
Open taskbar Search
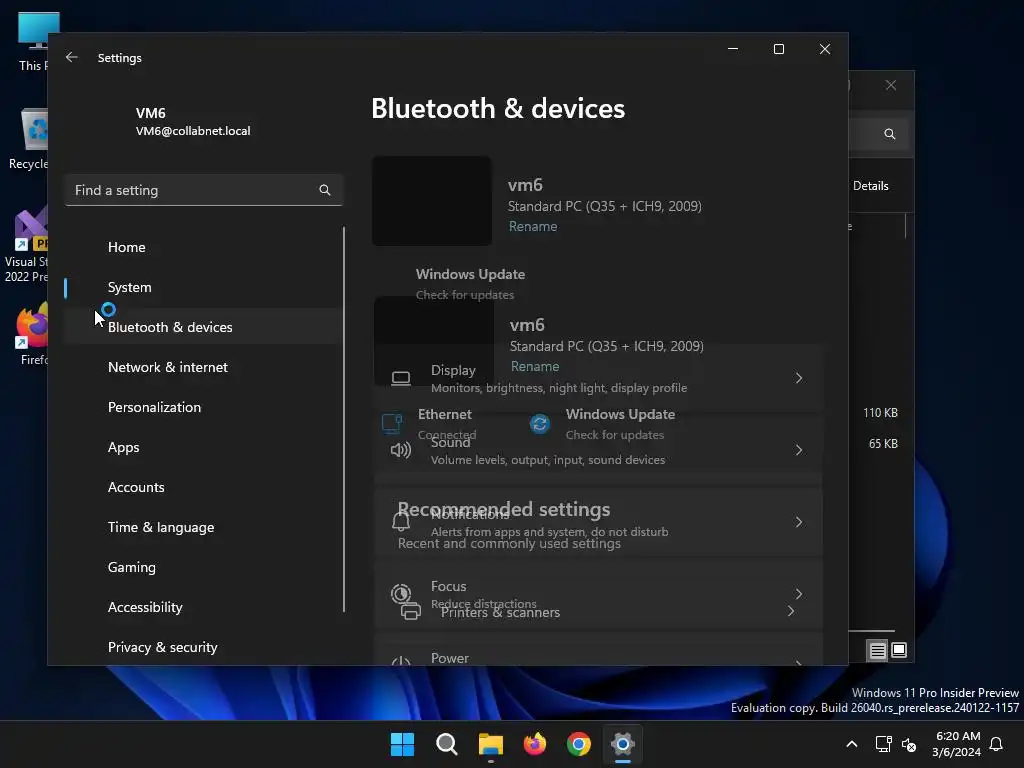point(447,744)
